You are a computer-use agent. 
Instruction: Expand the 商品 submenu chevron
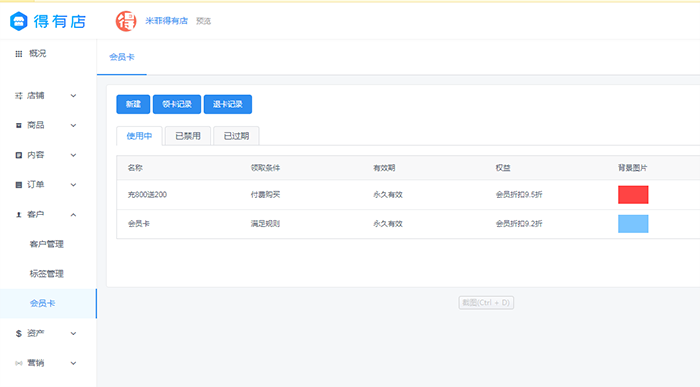[73, 125]
